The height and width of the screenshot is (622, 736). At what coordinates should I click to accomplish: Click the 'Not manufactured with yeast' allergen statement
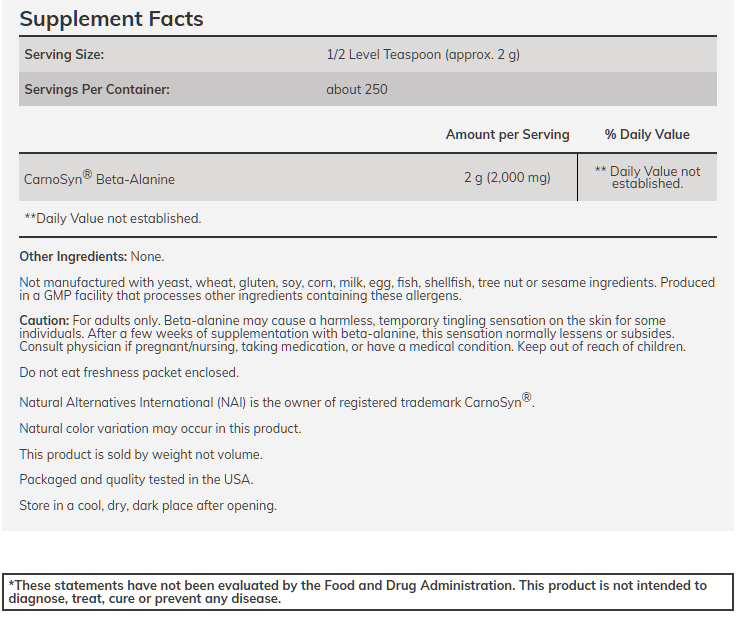(x=367, y=289)
